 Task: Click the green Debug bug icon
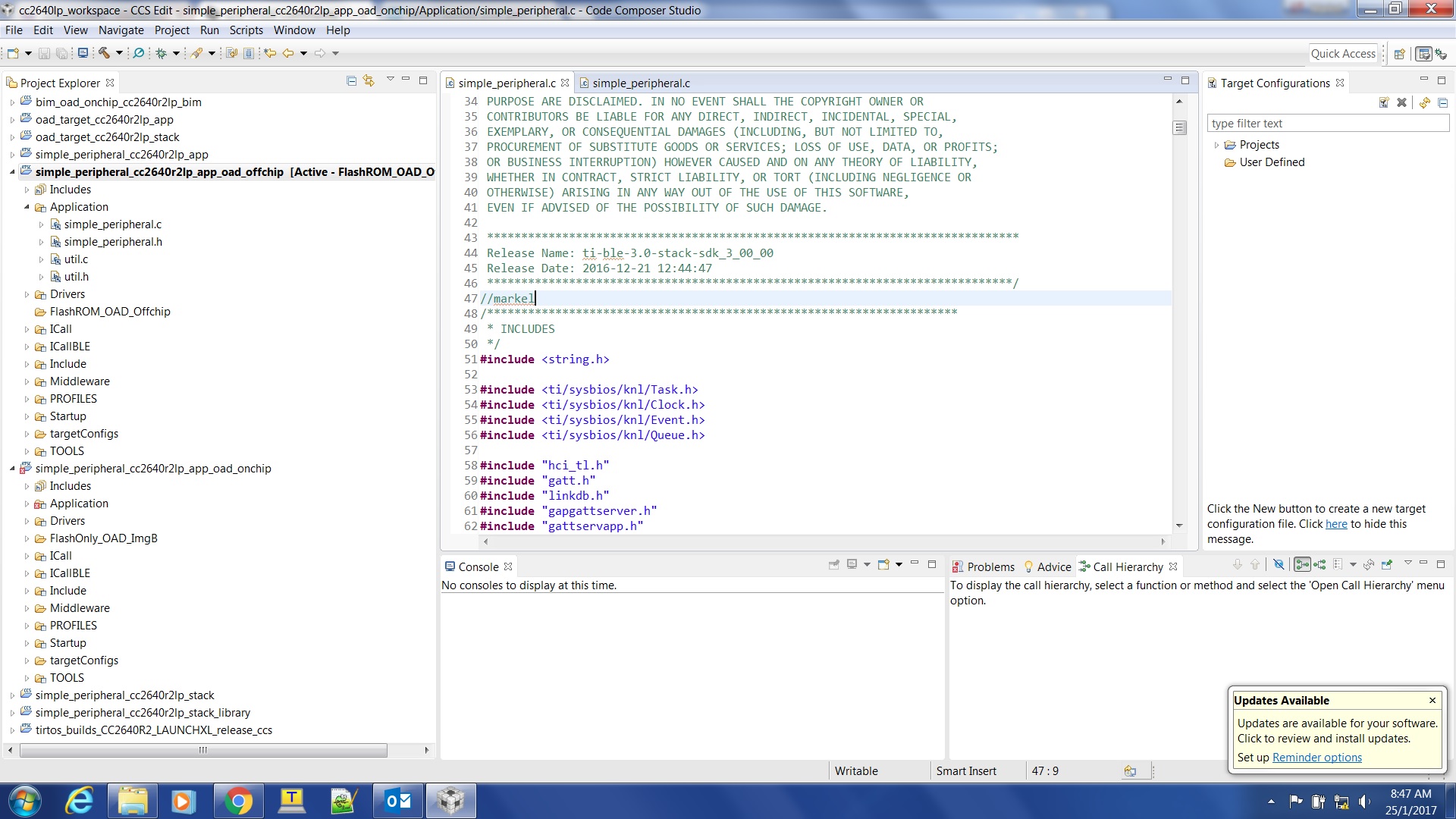click(161, 53)
